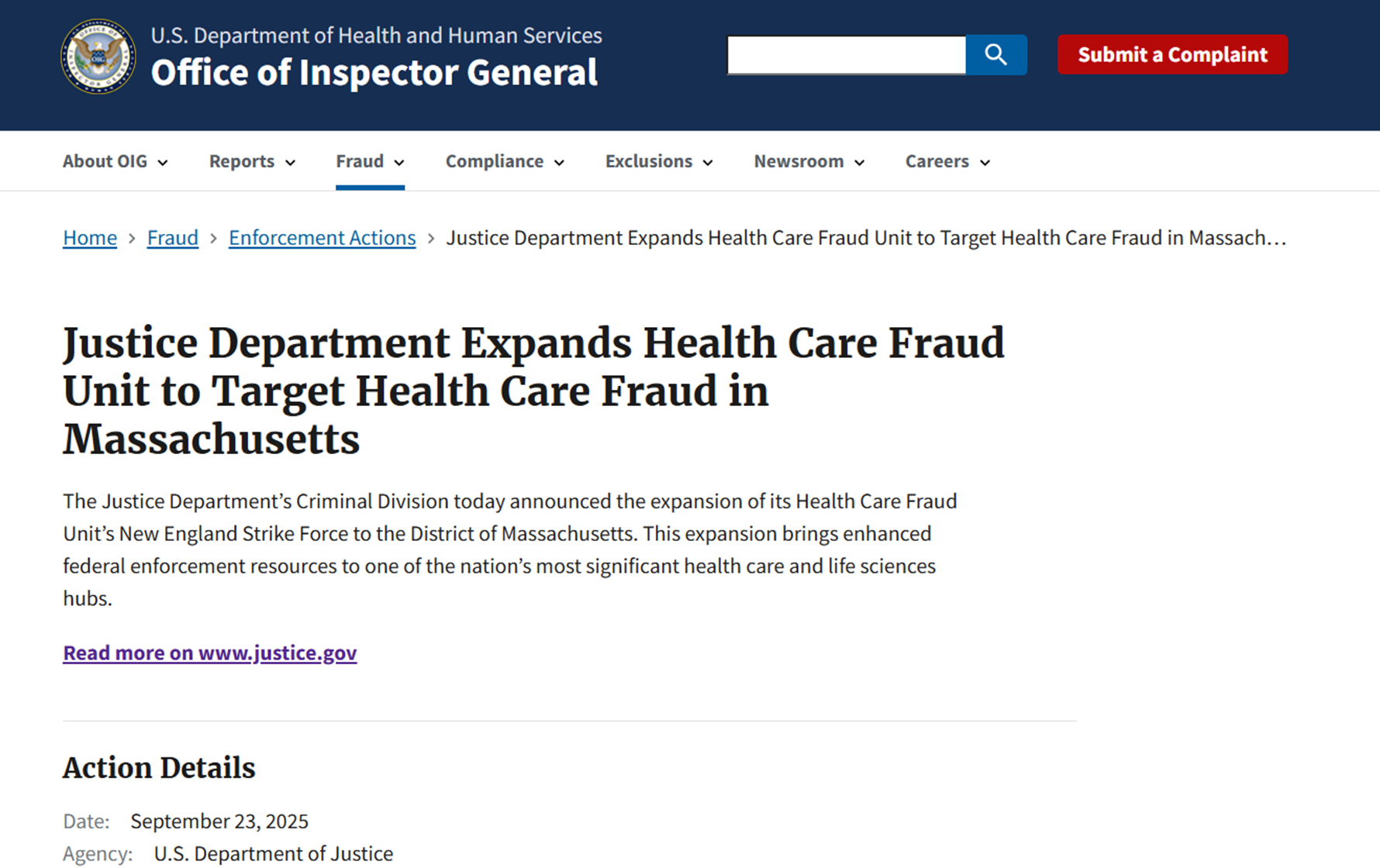Expand the Newsroom dropdown chevron
Viewport: 1380px width, 868px height.
[x=859, y=163]
